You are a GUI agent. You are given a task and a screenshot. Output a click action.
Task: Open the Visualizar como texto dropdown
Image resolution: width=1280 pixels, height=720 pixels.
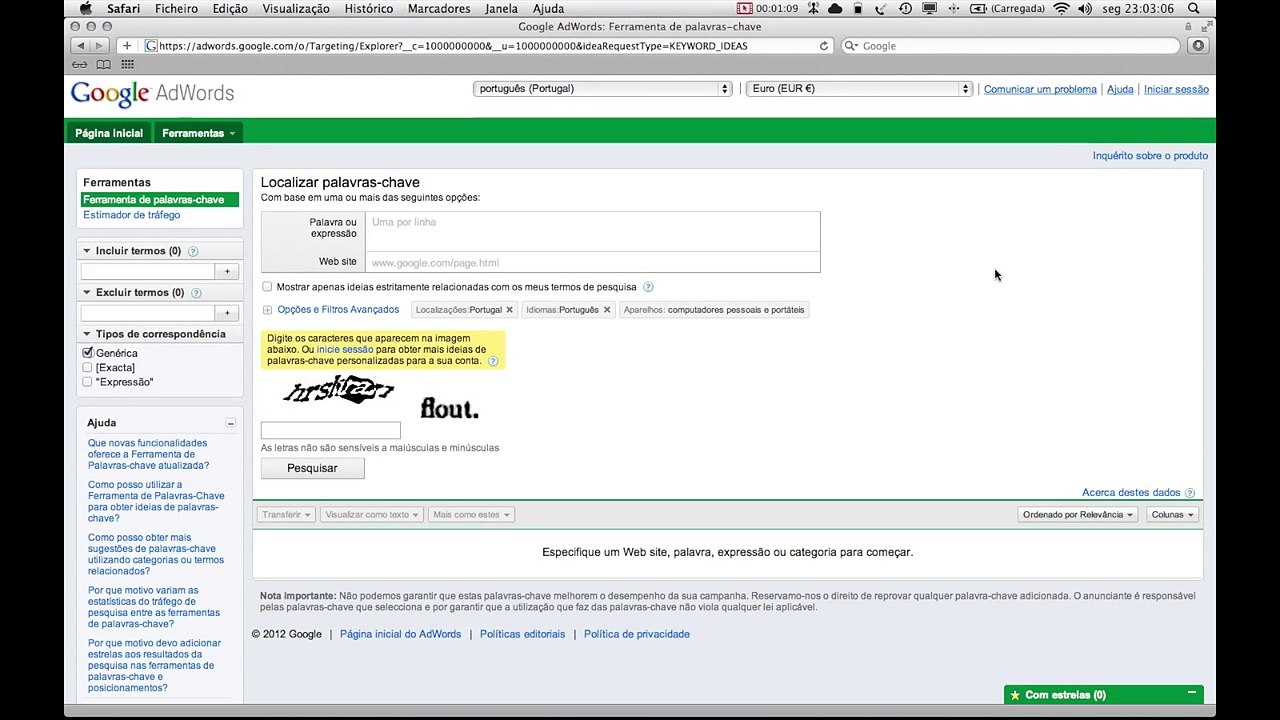click(x=372, y=515)
